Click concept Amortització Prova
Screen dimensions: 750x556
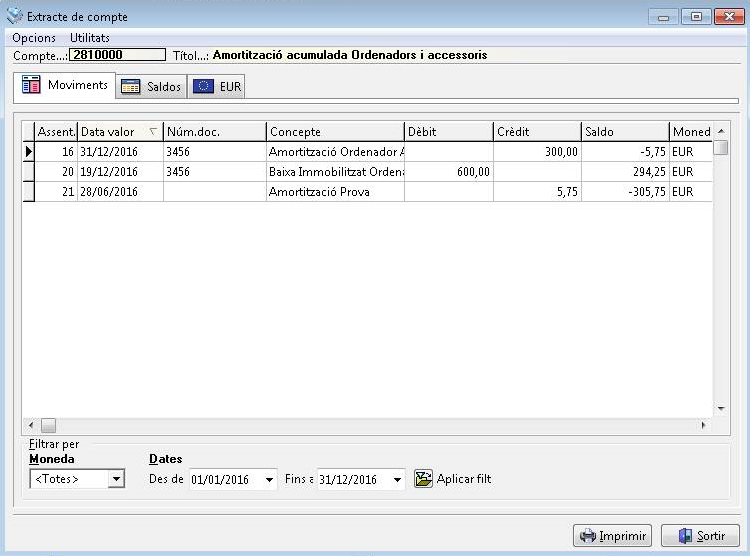coord(335,192)
